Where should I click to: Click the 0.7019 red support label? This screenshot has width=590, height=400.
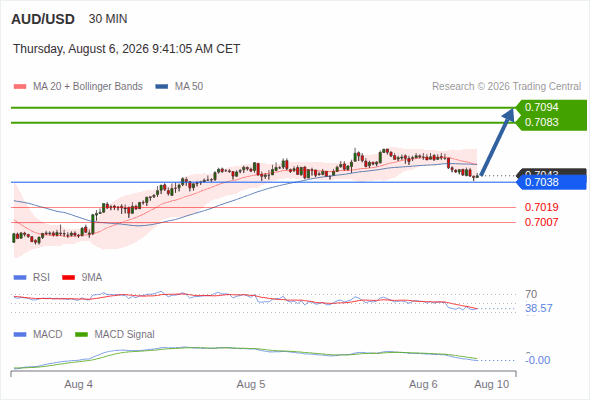(541, 207)
